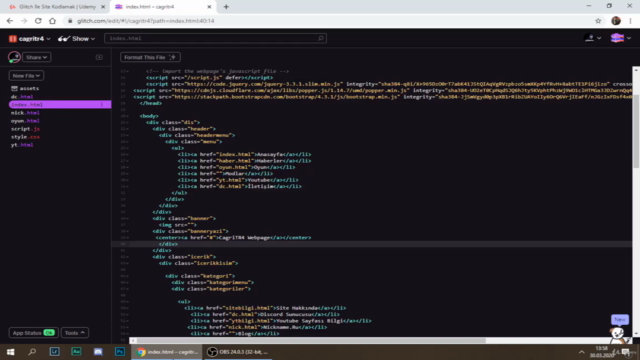Open the Show preview dropdown
Screen dimensions: 640x360
coord(76,39)
